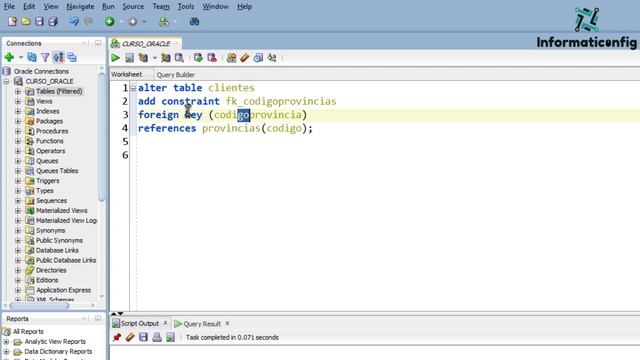Select the Materialized Views tree item
Viewport: 640px width, 360px height.
(62, 211)
